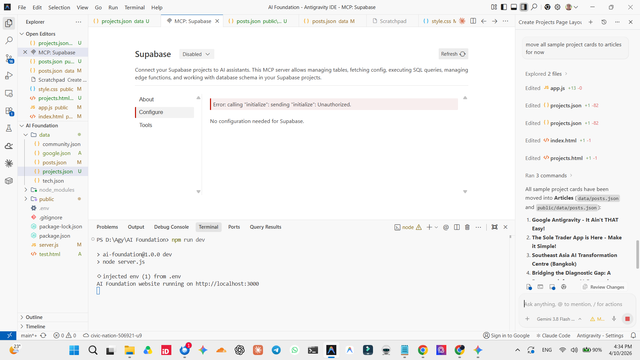The image size is (640, 360).
Task: Maximize the terminal panel size
Action: [x=494, y=227]
